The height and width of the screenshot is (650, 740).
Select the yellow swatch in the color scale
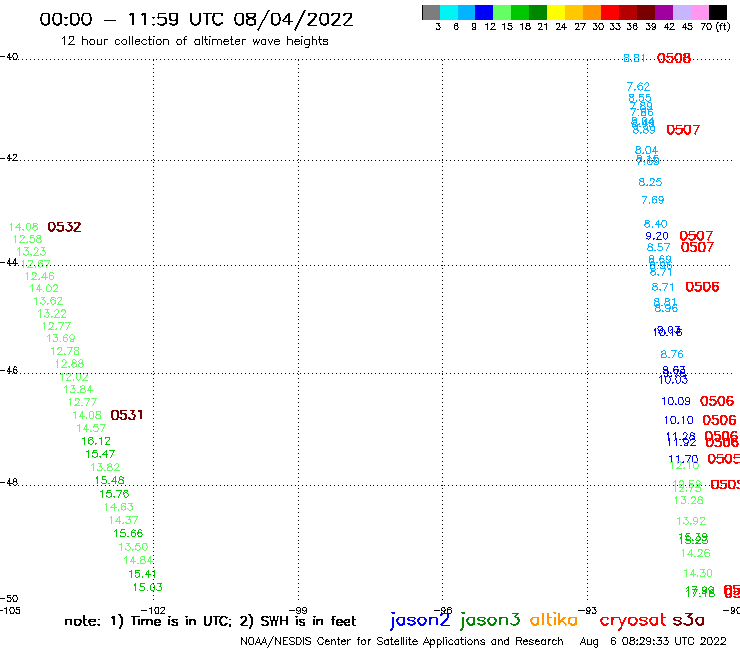556,12
